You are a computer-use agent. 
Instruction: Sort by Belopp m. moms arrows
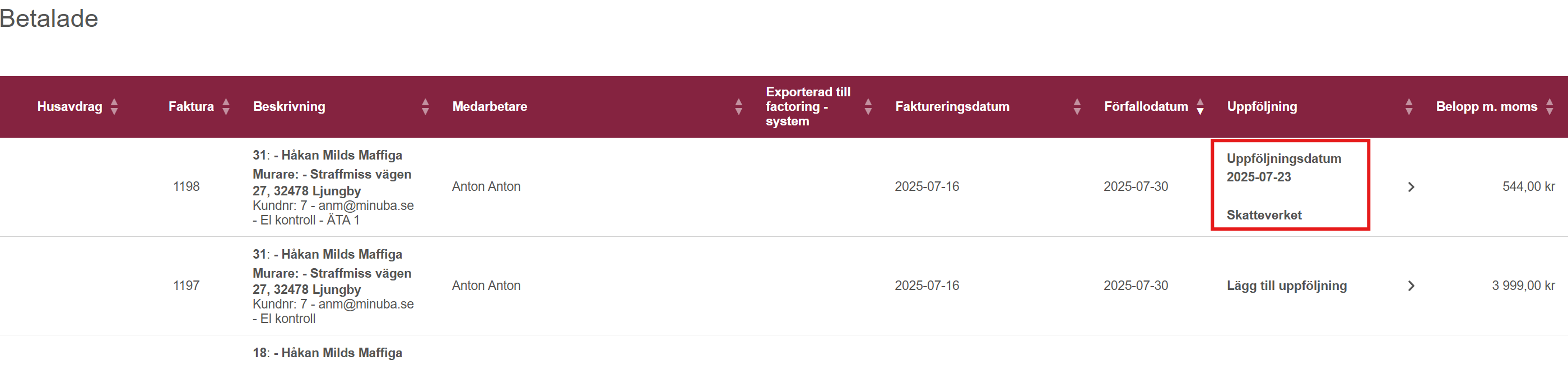point(1549,106)
